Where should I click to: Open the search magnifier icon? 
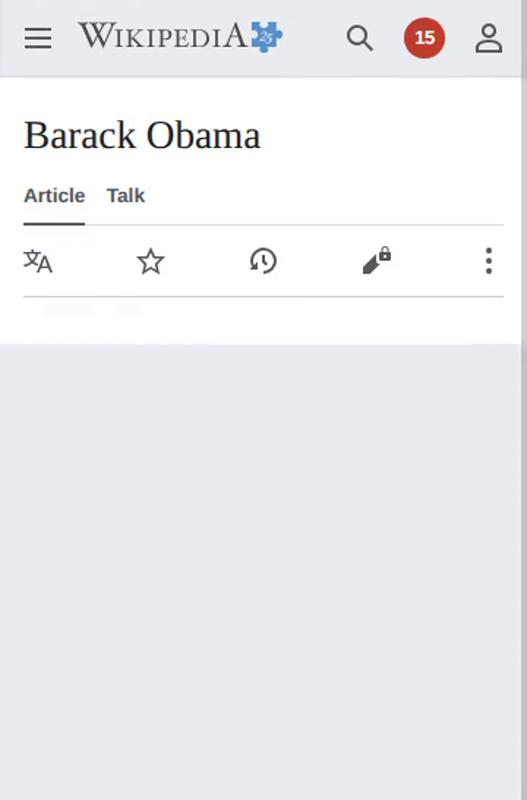coord(360,38)
